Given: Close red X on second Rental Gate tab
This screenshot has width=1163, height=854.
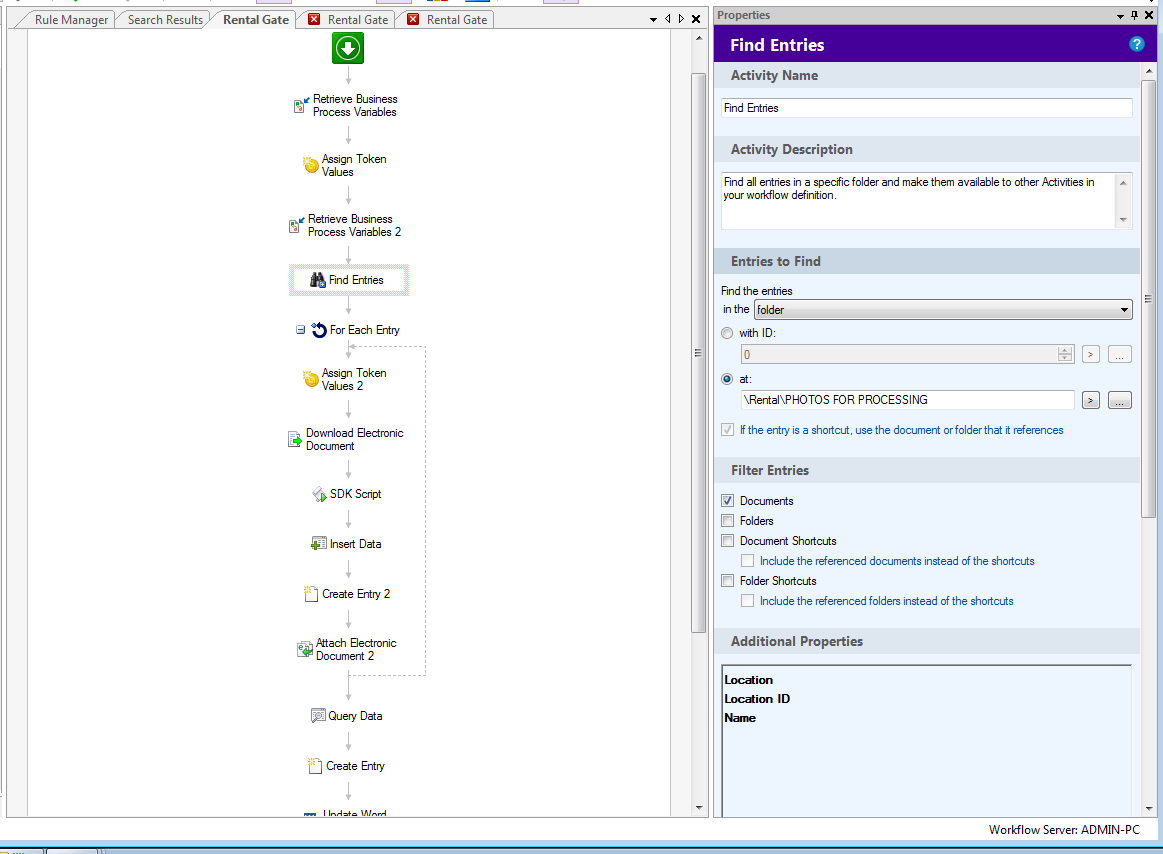Looking at the screenshot, I should [314, 19].
